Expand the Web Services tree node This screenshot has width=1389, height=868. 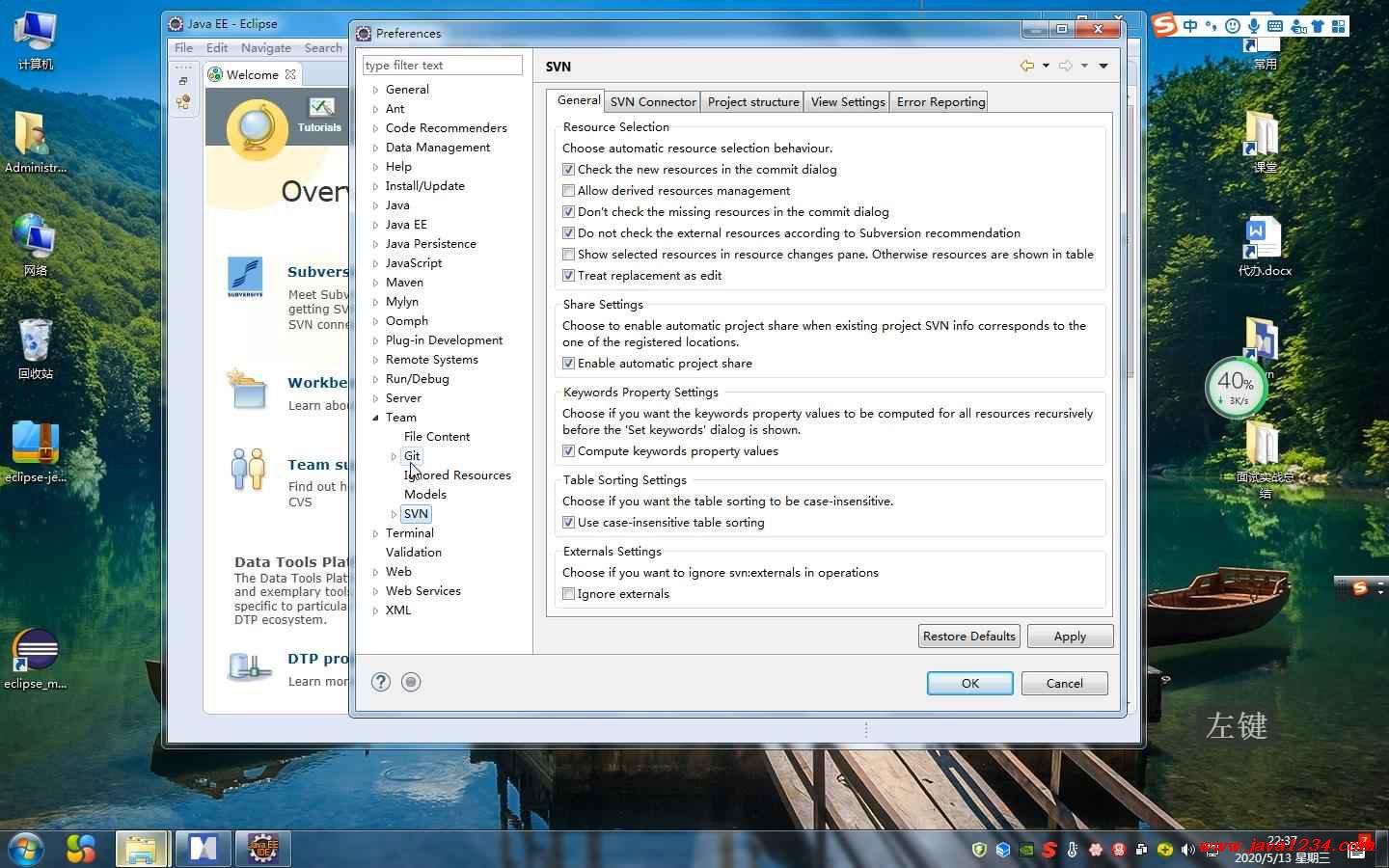coord(375,591)
